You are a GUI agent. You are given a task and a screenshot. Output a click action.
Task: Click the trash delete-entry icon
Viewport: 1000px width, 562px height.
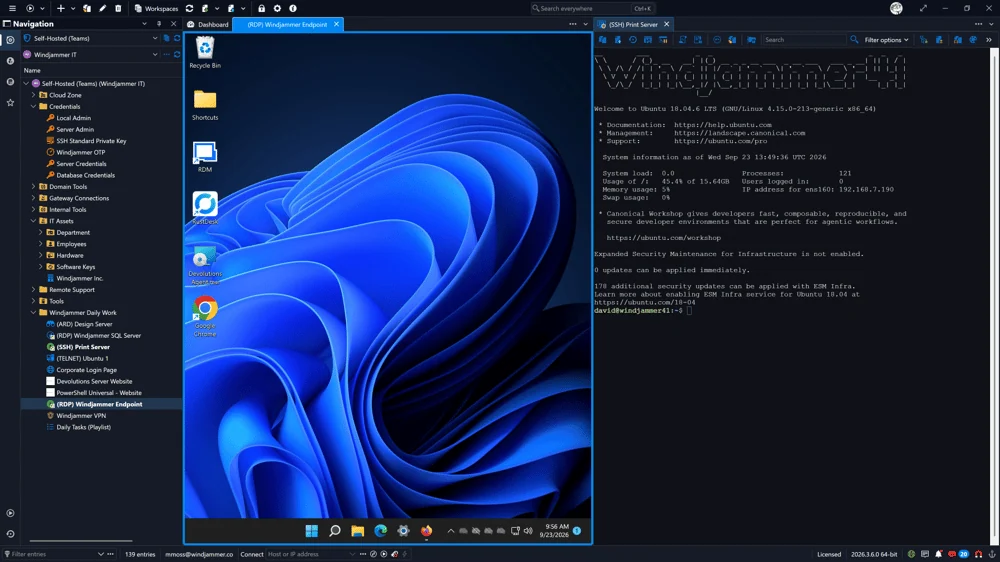(x=118, y=8)
